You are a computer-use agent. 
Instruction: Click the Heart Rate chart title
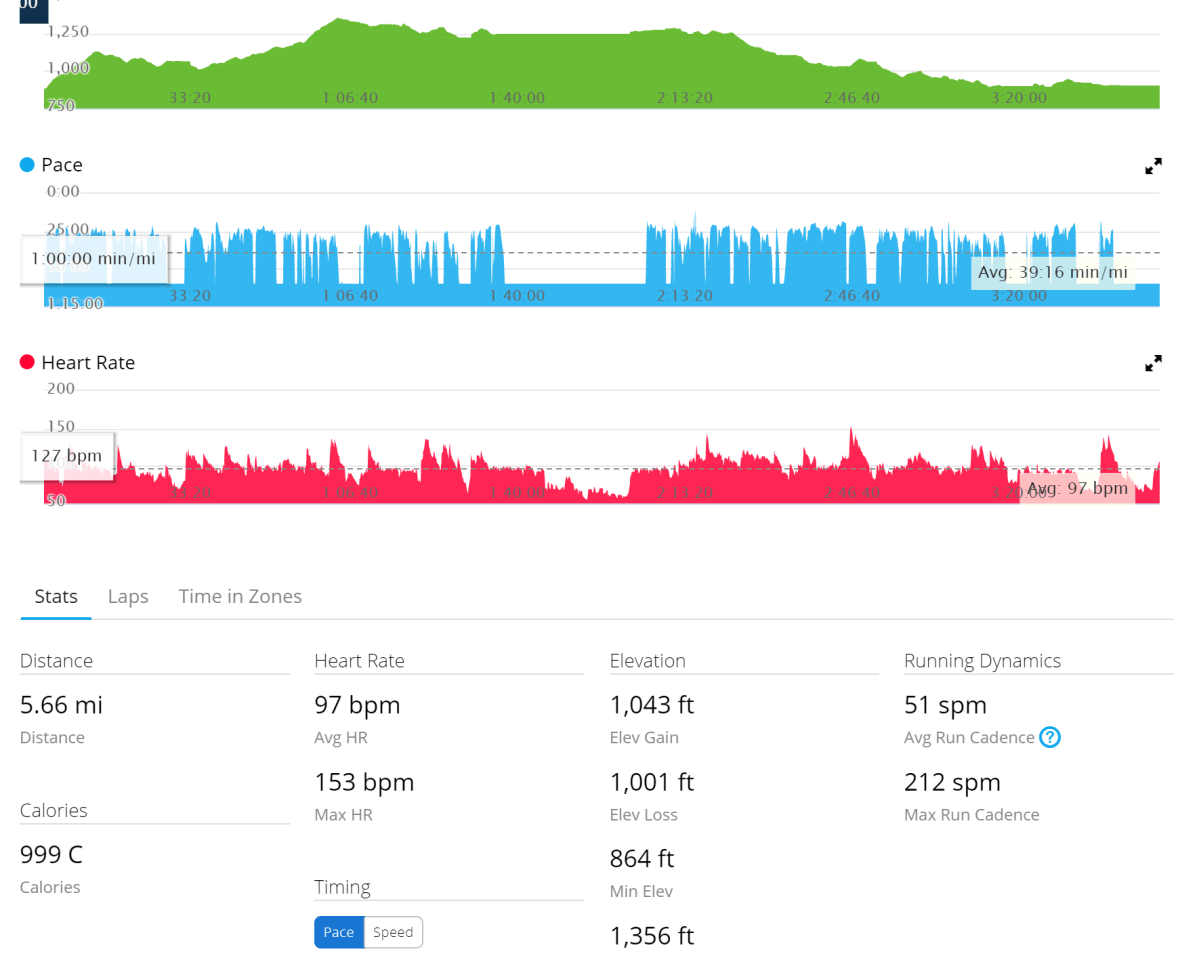pos(88,363)
